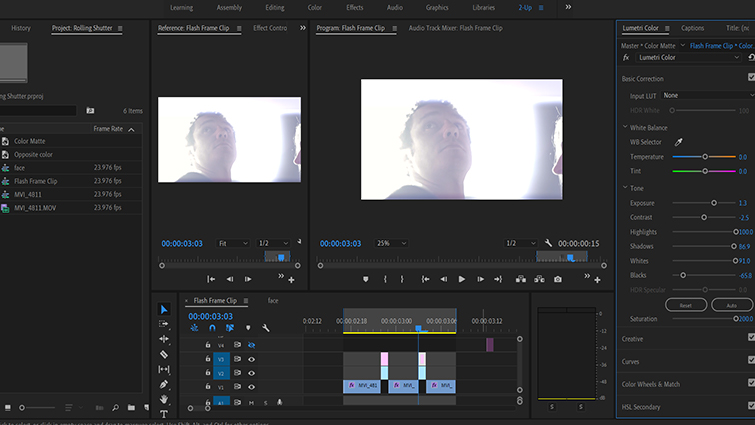Disable the Curves section checkbox
This screenshot has width=755, height=425.
tap(751, 361)
